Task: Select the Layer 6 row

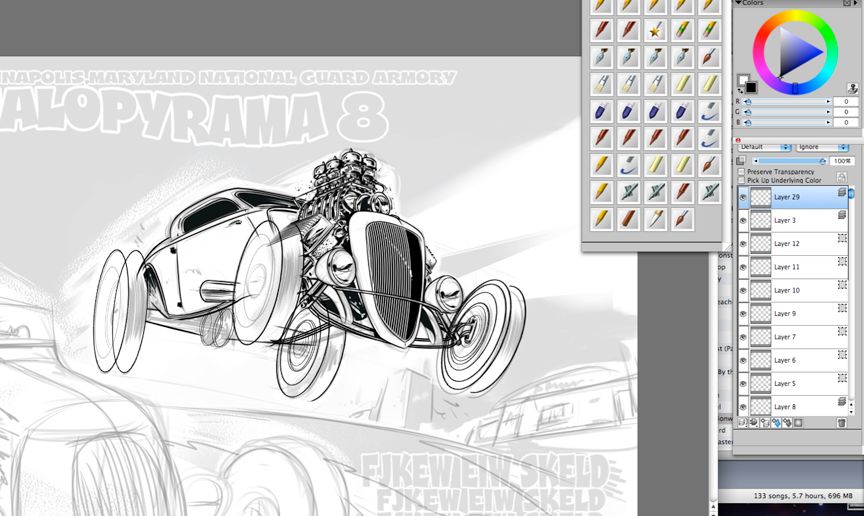Action: click(793, 361)
